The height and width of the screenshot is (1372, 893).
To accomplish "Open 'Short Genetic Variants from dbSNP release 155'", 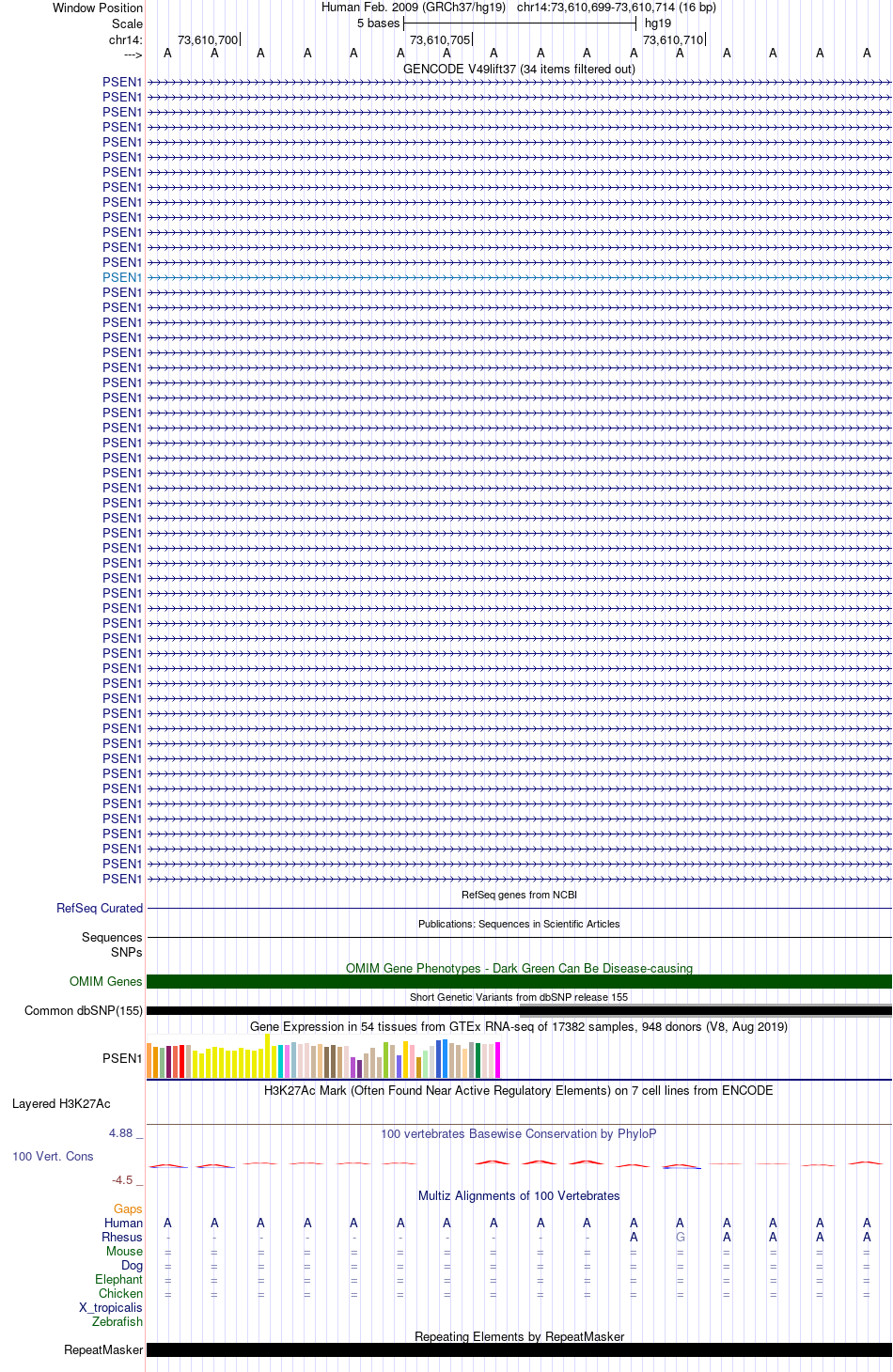I will pos(519,997).
